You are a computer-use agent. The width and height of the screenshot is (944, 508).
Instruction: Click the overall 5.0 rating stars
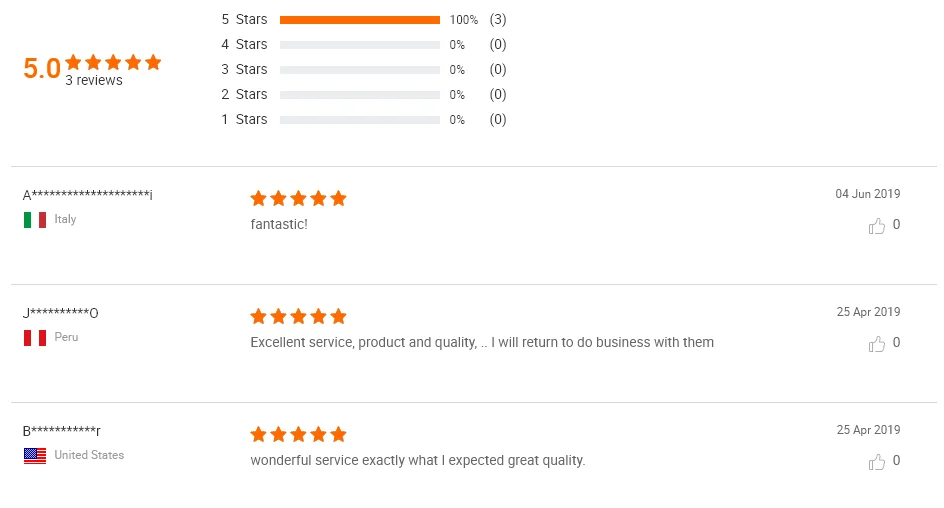click(113, 62)
